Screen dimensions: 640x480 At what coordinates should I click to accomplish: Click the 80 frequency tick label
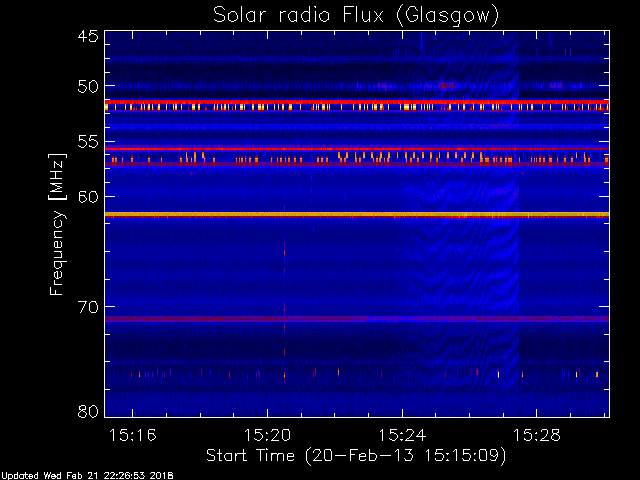(x=88, y=411)
